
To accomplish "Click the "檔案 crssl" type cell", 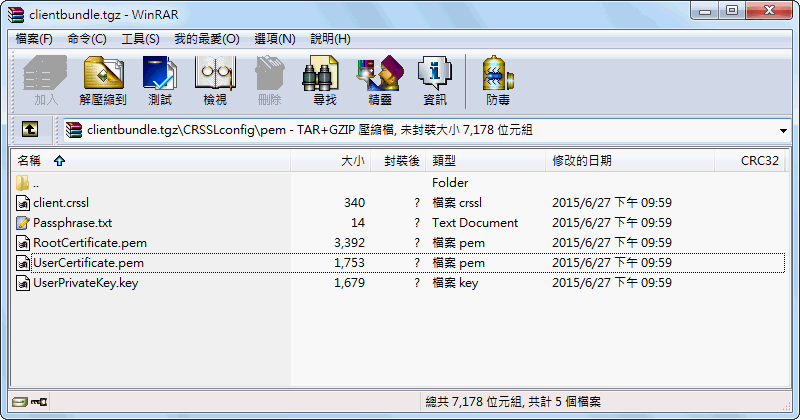I will (457, 203).
